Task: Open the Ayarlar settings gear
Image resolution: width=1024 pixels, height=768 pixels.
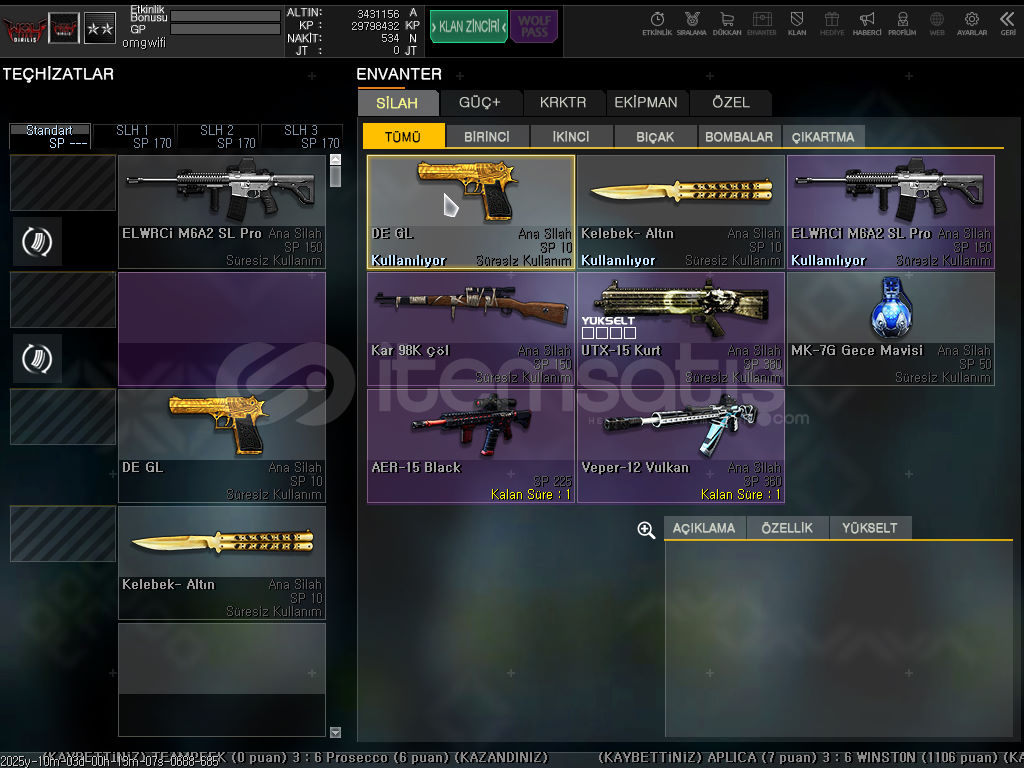Action: pos(972,24)
